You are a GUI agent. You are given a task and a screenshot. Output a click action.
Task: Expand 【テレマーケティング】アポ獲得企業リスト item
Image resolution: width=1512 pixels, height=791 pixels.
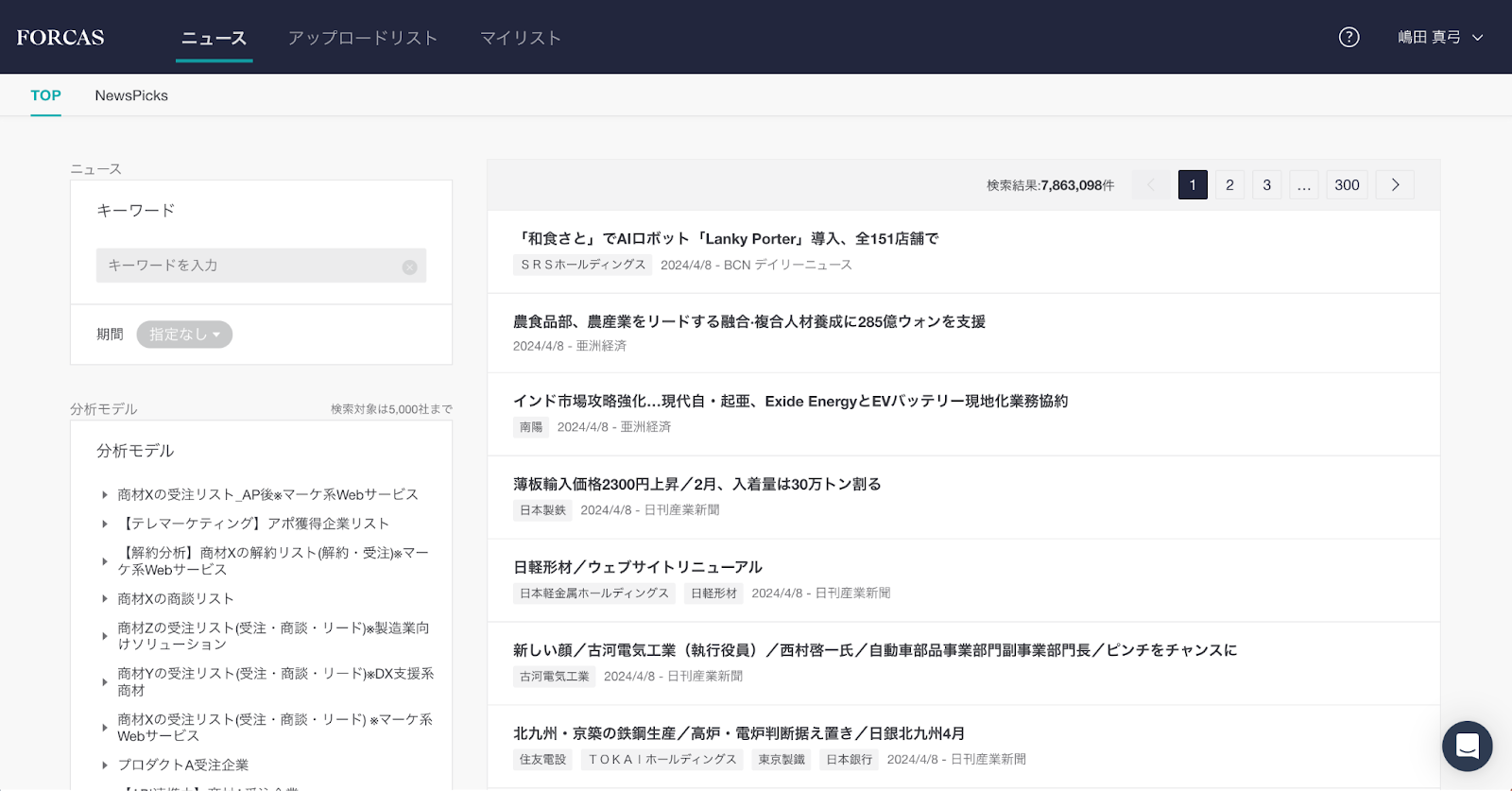pyautogui.click(x=105, y=524)
